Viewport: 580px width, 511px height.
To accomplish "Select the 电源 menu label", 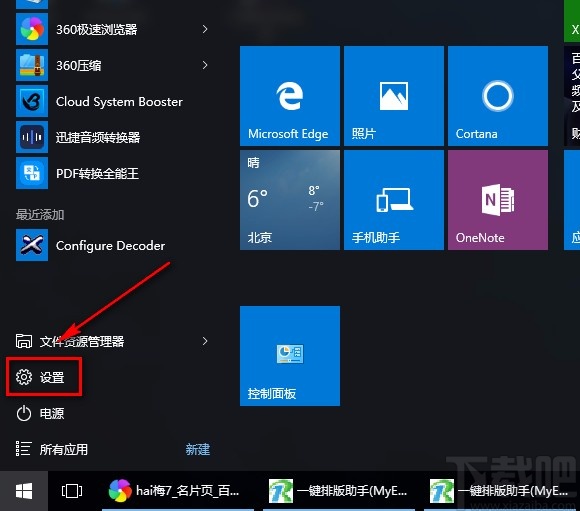I will coord(52,413).
